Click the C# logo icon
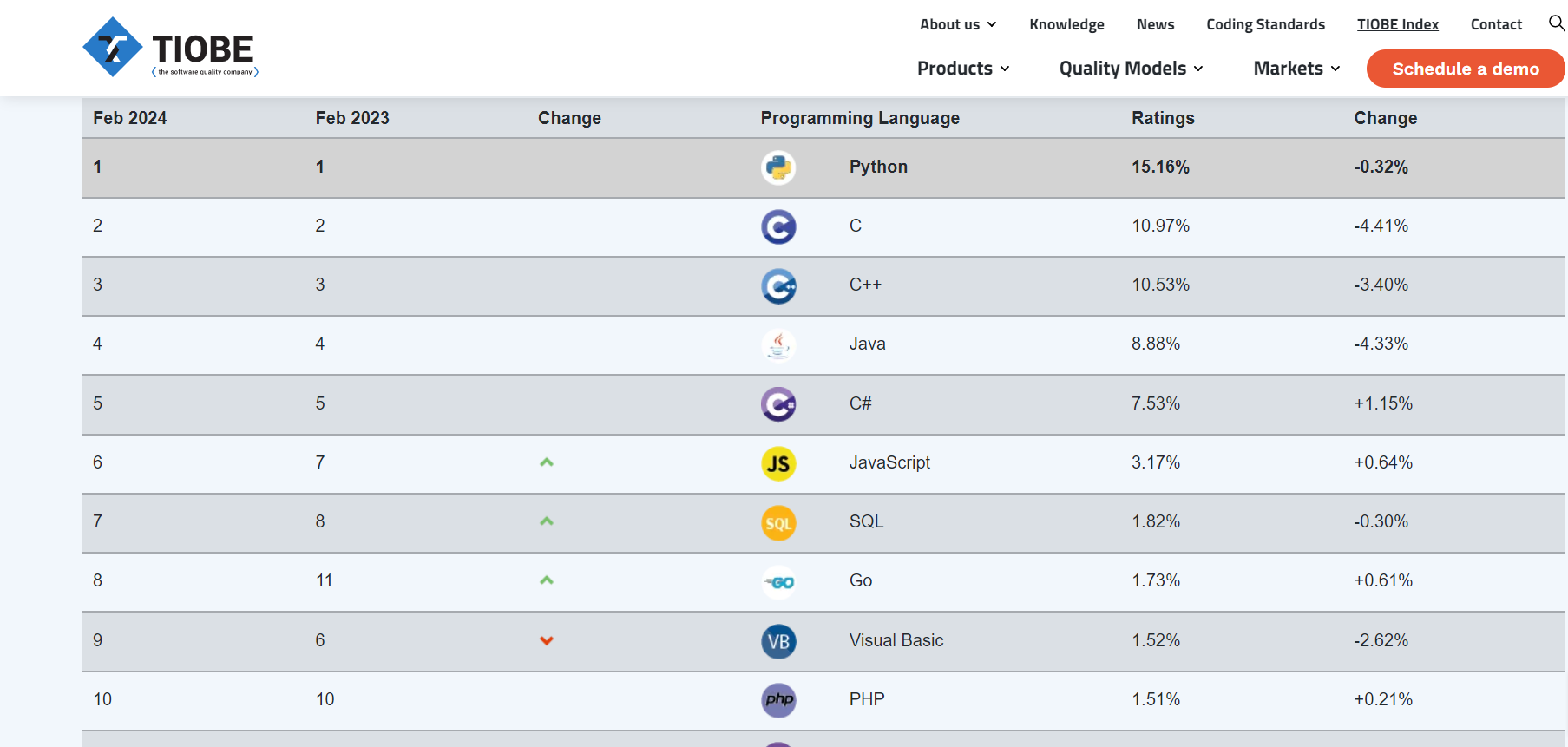 [x=778, y=404]
